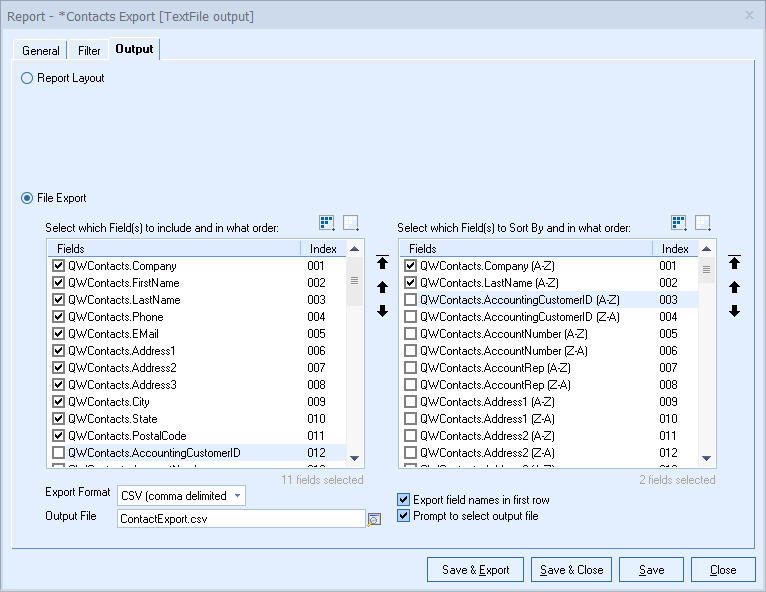Switch to the General tab
Screen dimensions: 766x592
click(41, 50)
